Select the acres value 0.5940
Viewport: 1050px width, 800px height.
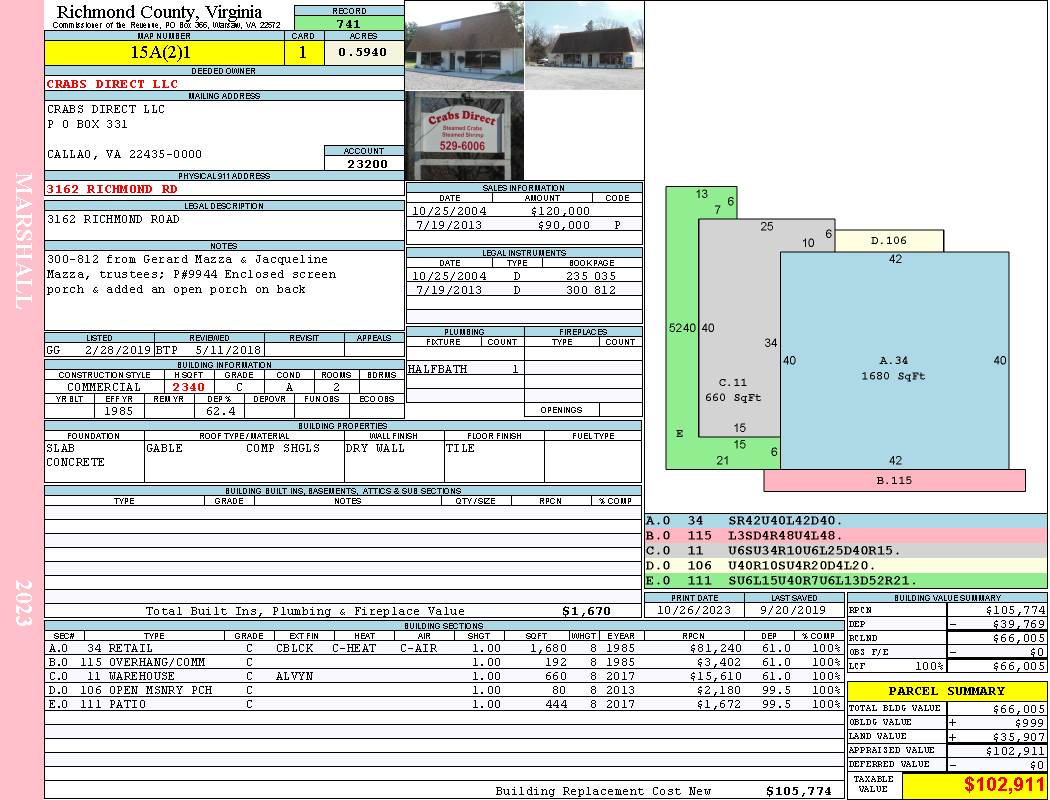tap(365, 52)
